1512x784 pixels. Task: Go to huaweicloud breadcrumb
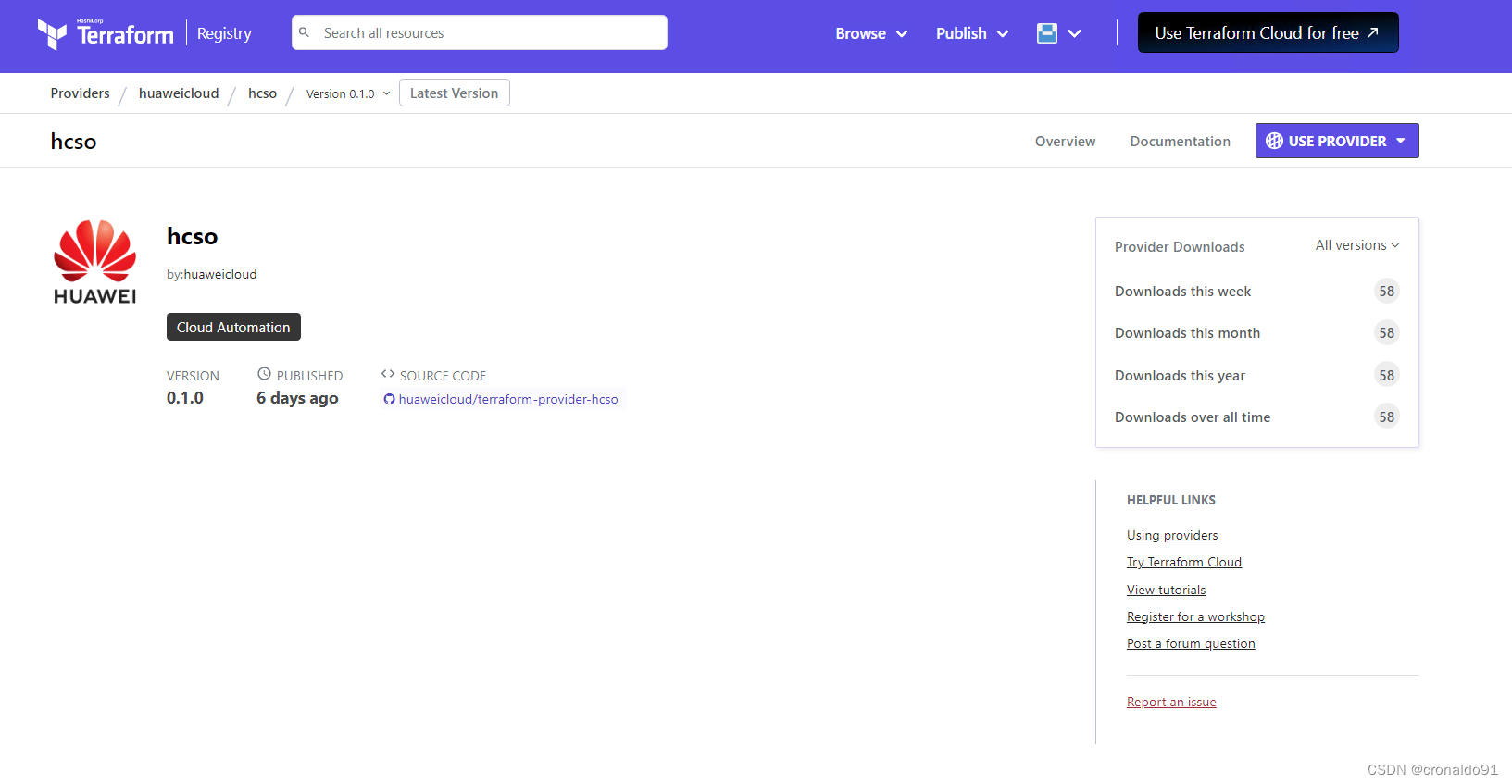tap(179, 93)
